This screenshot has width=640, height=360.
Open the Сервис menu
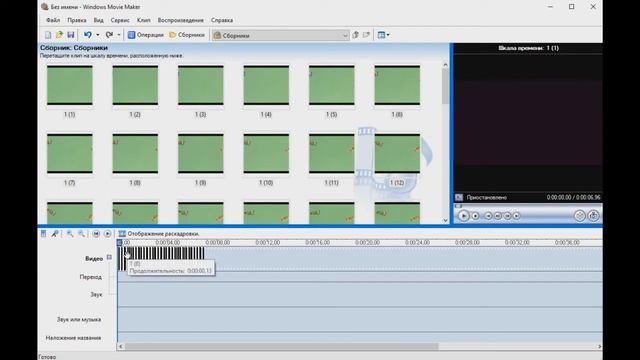coord(120,20)
